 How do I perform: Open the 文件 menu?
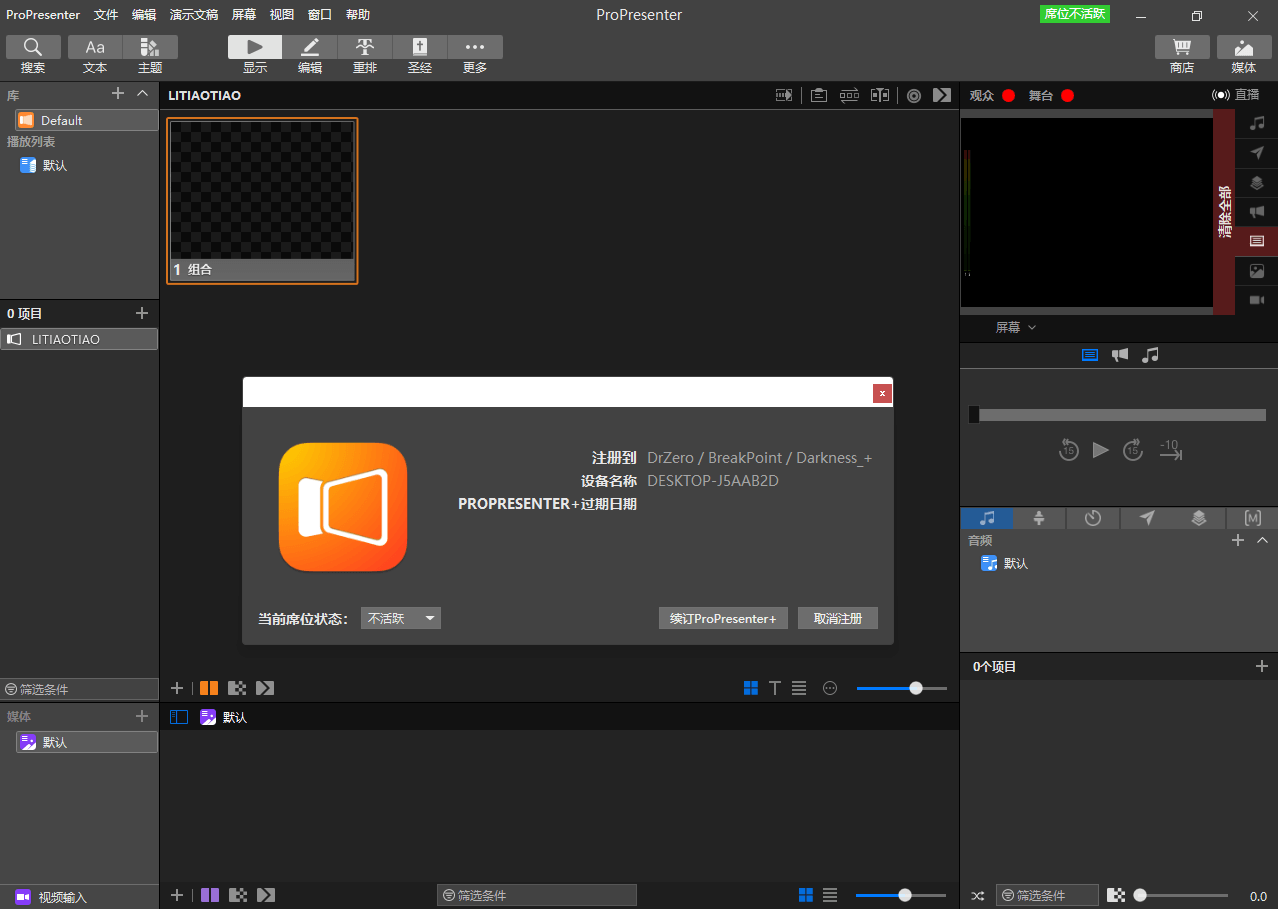click(x=106, y=15)
